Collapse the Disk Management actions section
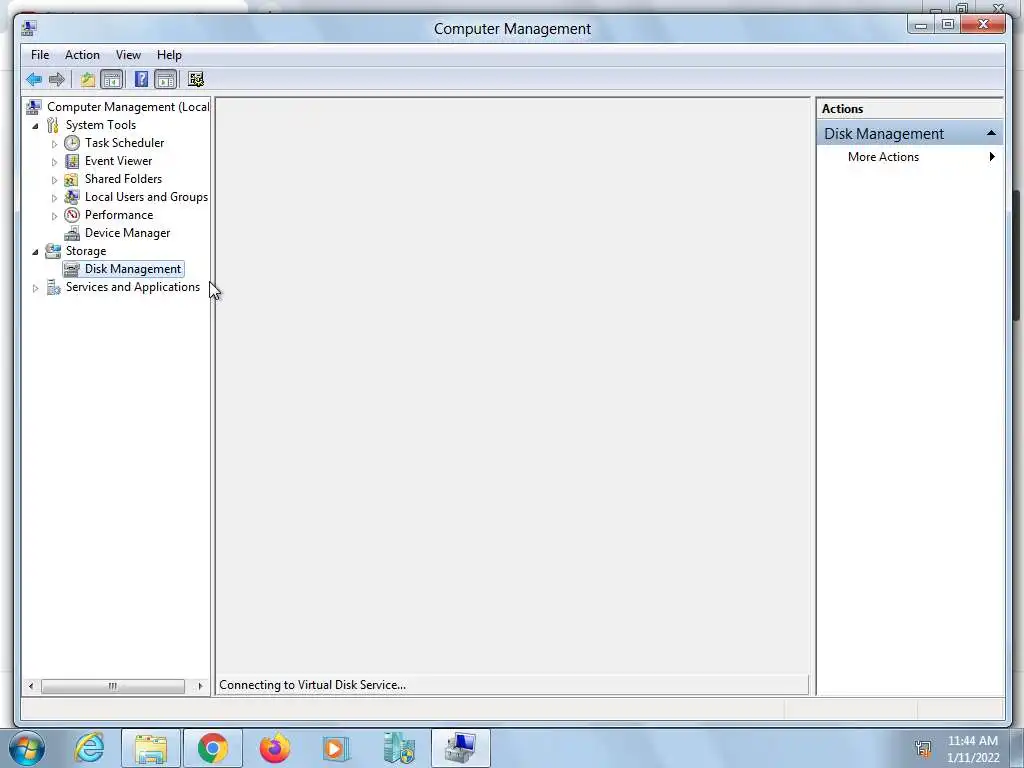The width and height of the screenshot is (1024, 768). (991, 133)
